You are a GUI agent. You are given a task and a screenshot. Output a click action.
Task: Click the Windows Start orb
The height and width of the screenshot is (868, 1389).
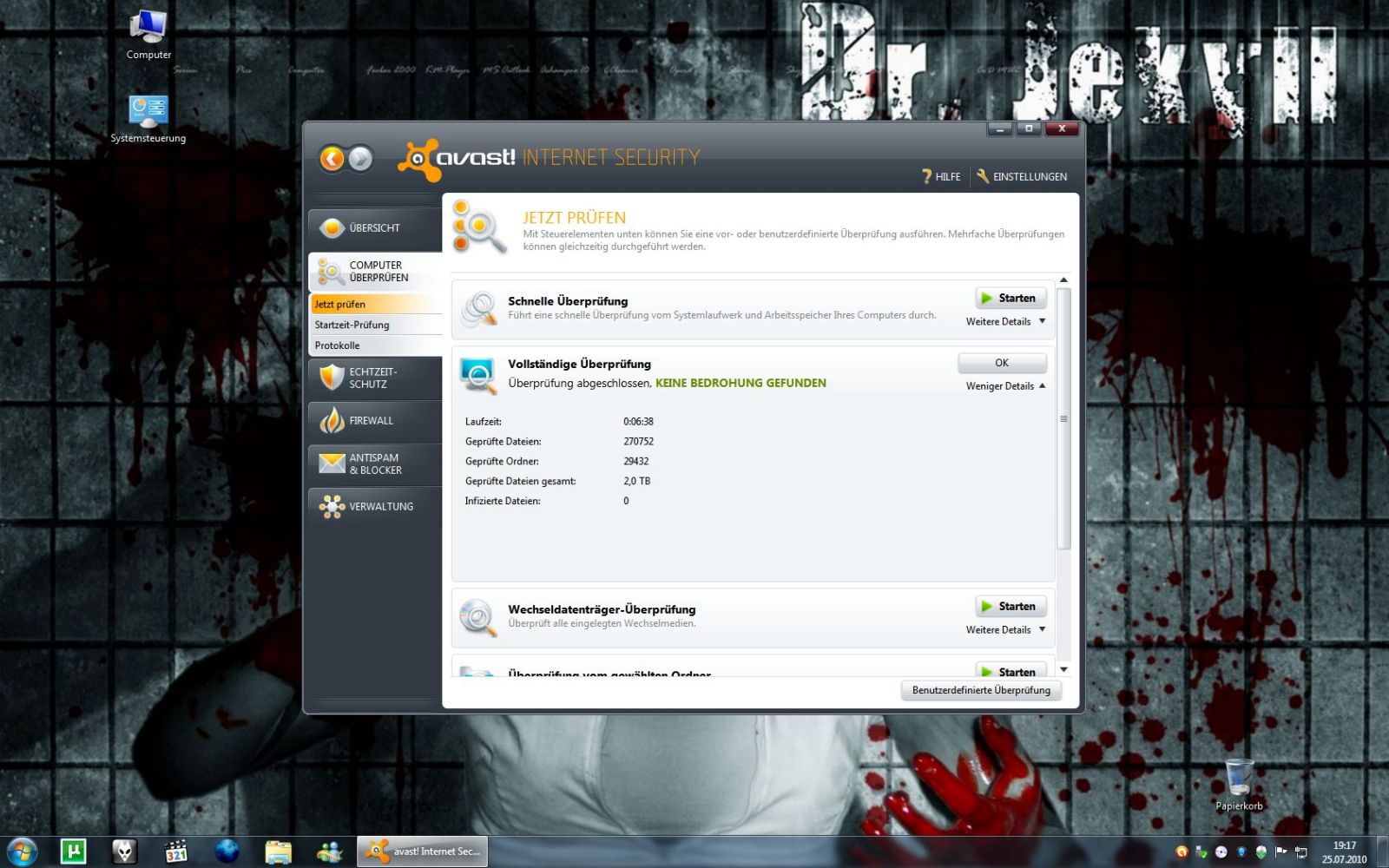point(22,852)
